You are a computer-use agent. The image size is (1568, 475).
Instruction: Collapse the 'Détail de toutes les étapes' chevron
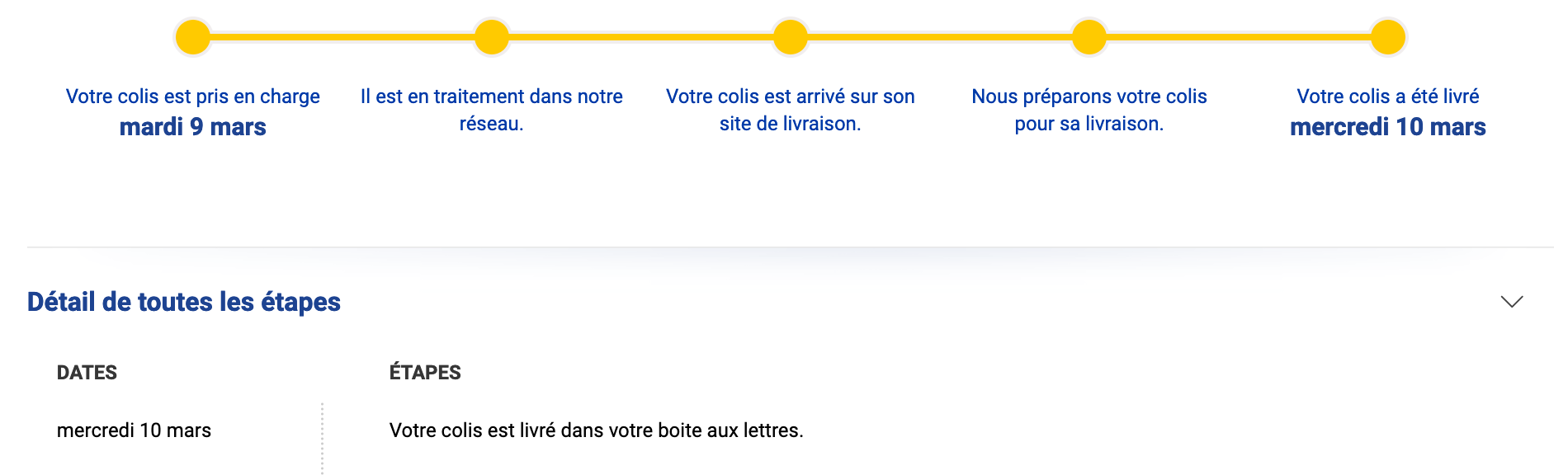point(1512,302)
